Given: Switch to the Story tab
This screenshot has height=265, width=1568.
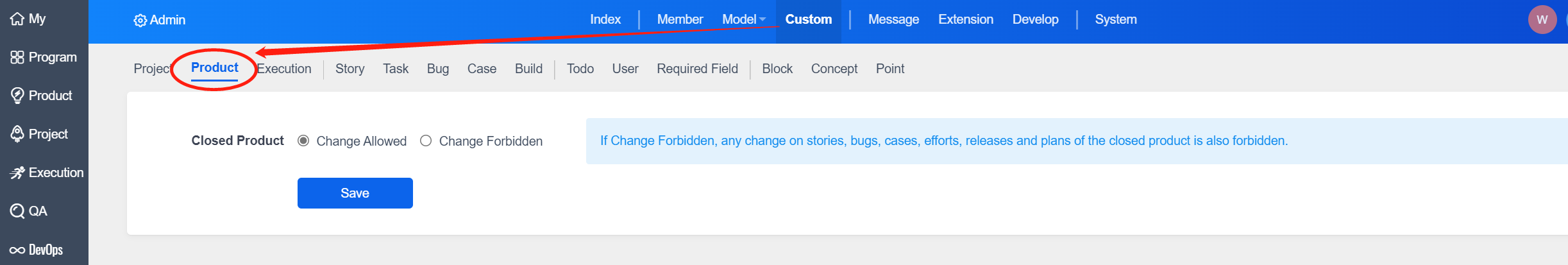Looking at the screenshot, I should click(x=350, y=69).
